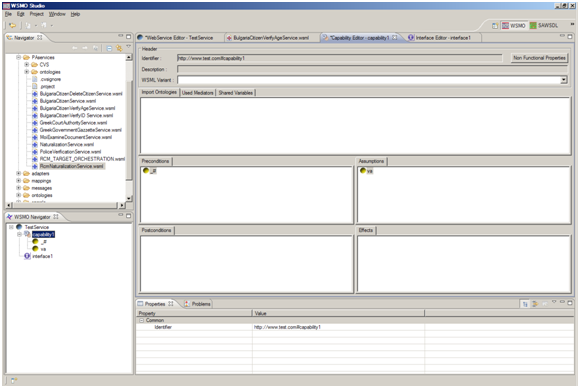Select TestService in WSMO Navigator
Image resolution: width=580 pixels, height=388 pixels.
tap(37, 227)
